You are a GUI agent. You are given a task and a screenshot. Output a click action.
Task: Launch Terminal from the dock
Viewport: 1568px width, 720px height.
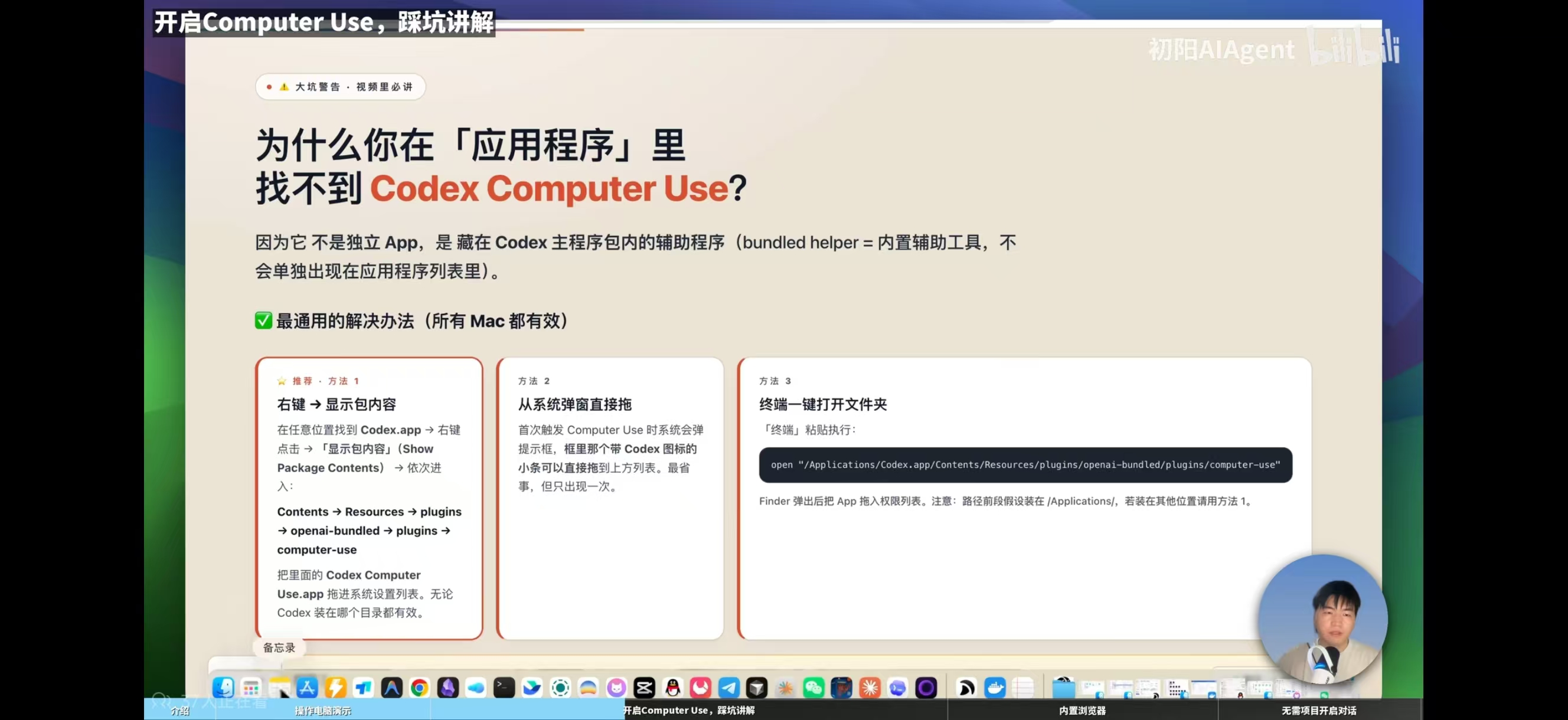pyautogui.click(x=504, y=688)
